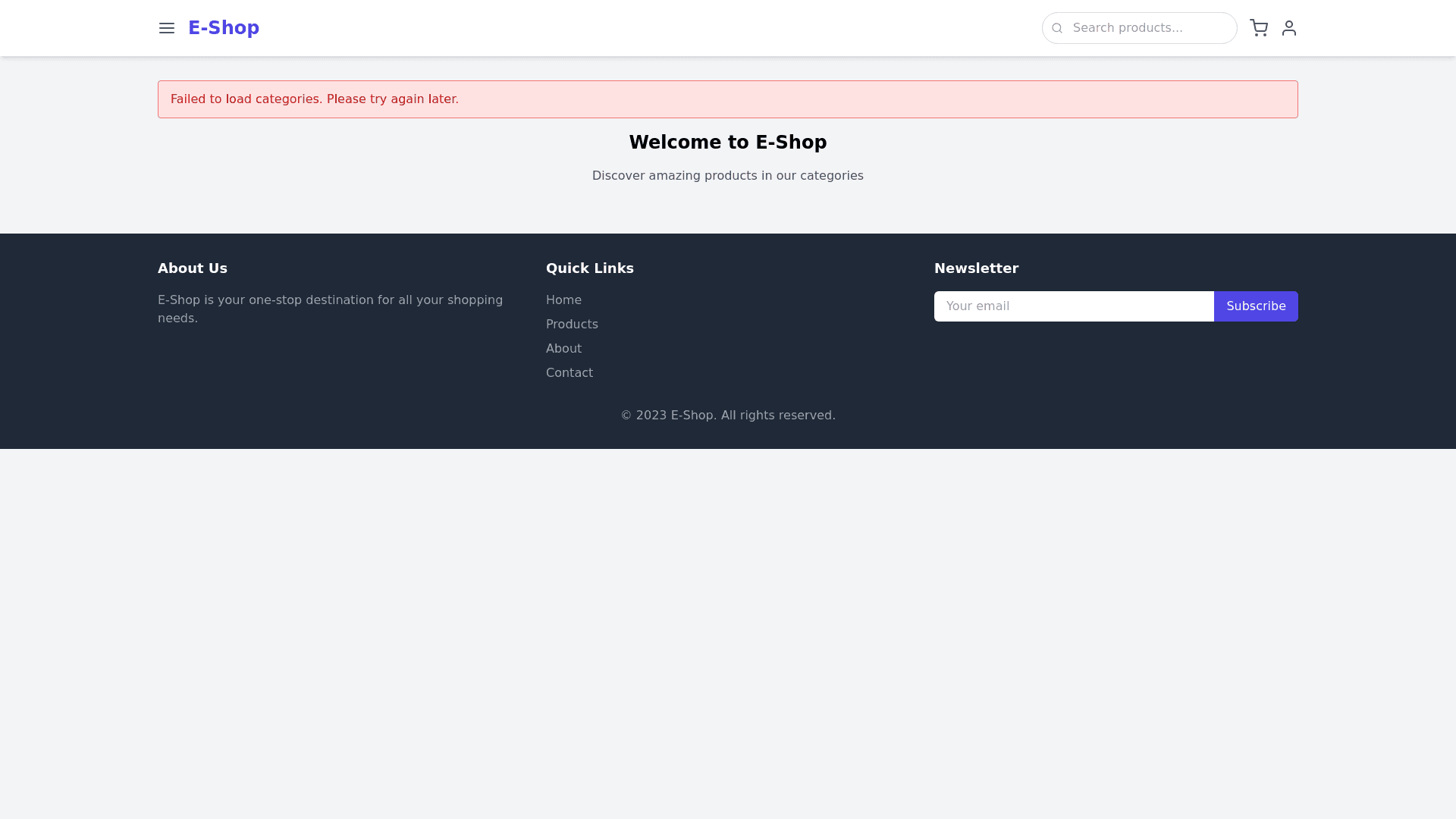Viewport: 1456px width, 819px height.
Task: Click the magnifier search icon
Action: tap(1057, 28)
